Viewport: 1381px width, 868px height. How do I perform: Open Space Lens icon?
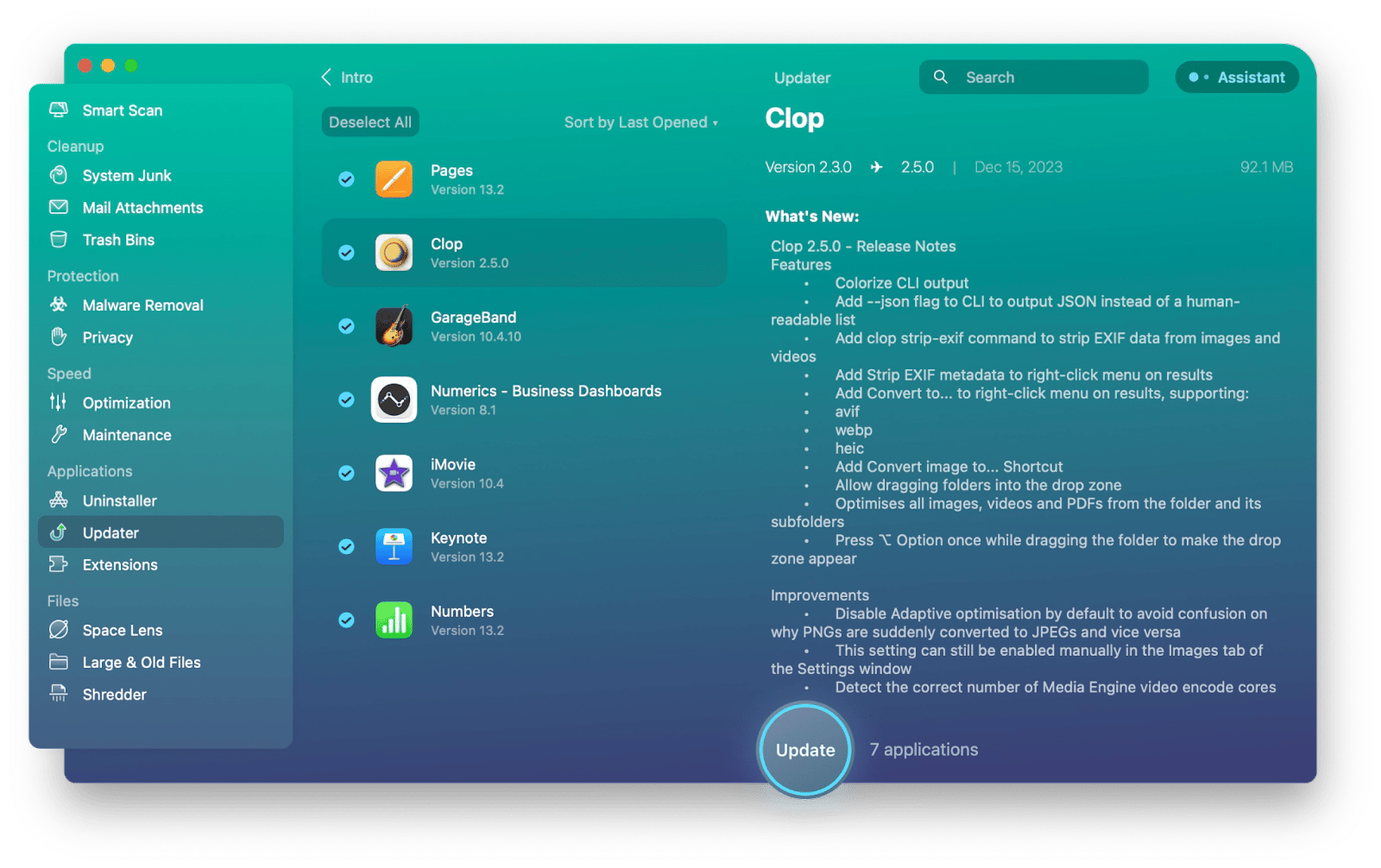[x=59, y=630]
